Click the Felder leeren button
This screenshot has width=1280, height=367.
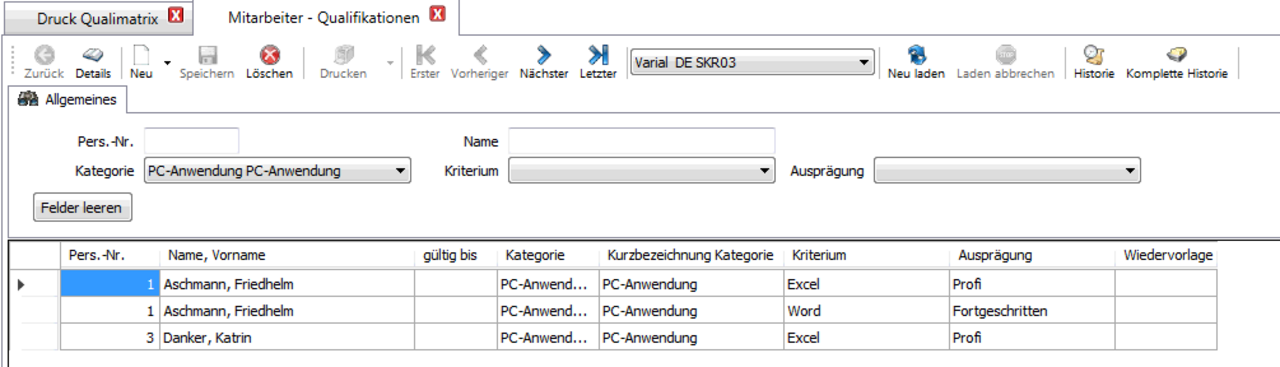tap(82, 208)
